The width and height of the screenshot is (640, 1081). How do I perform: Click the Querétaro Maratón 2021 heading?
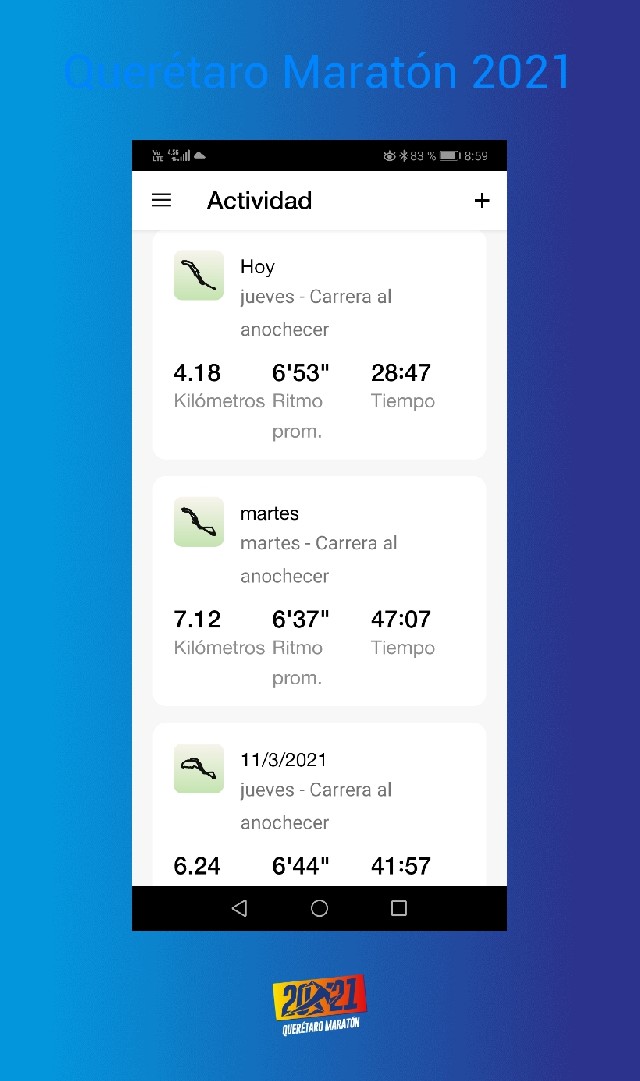pyautogui.click(x=318, y=72)
